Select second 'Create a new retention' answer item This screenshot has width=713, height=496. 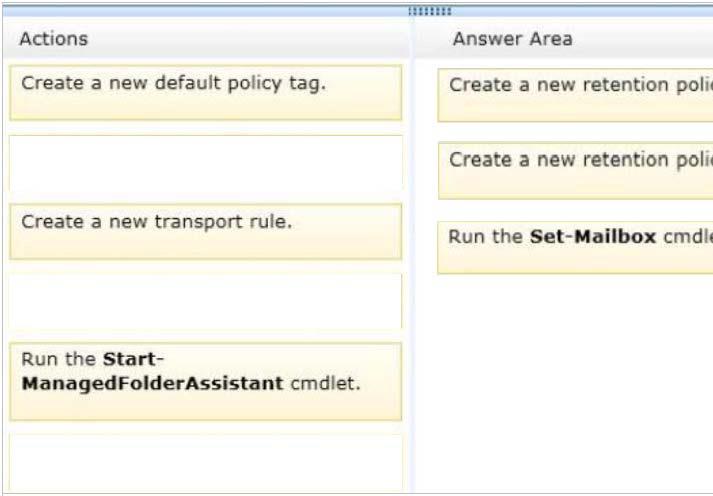click(x=575, y=170)
